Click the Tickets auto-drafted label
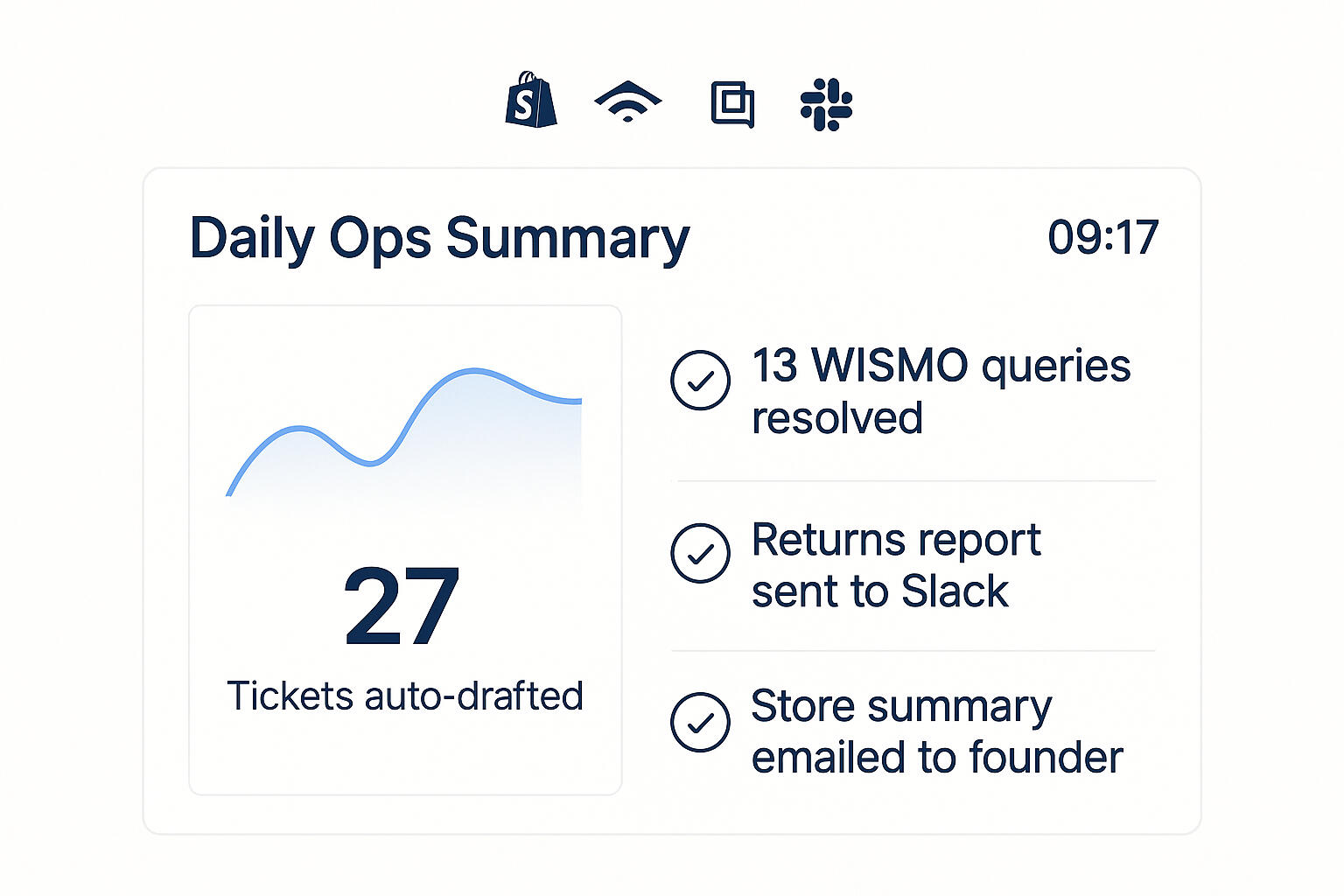Viewport: 1344px width, 896px height. [404, 696]
